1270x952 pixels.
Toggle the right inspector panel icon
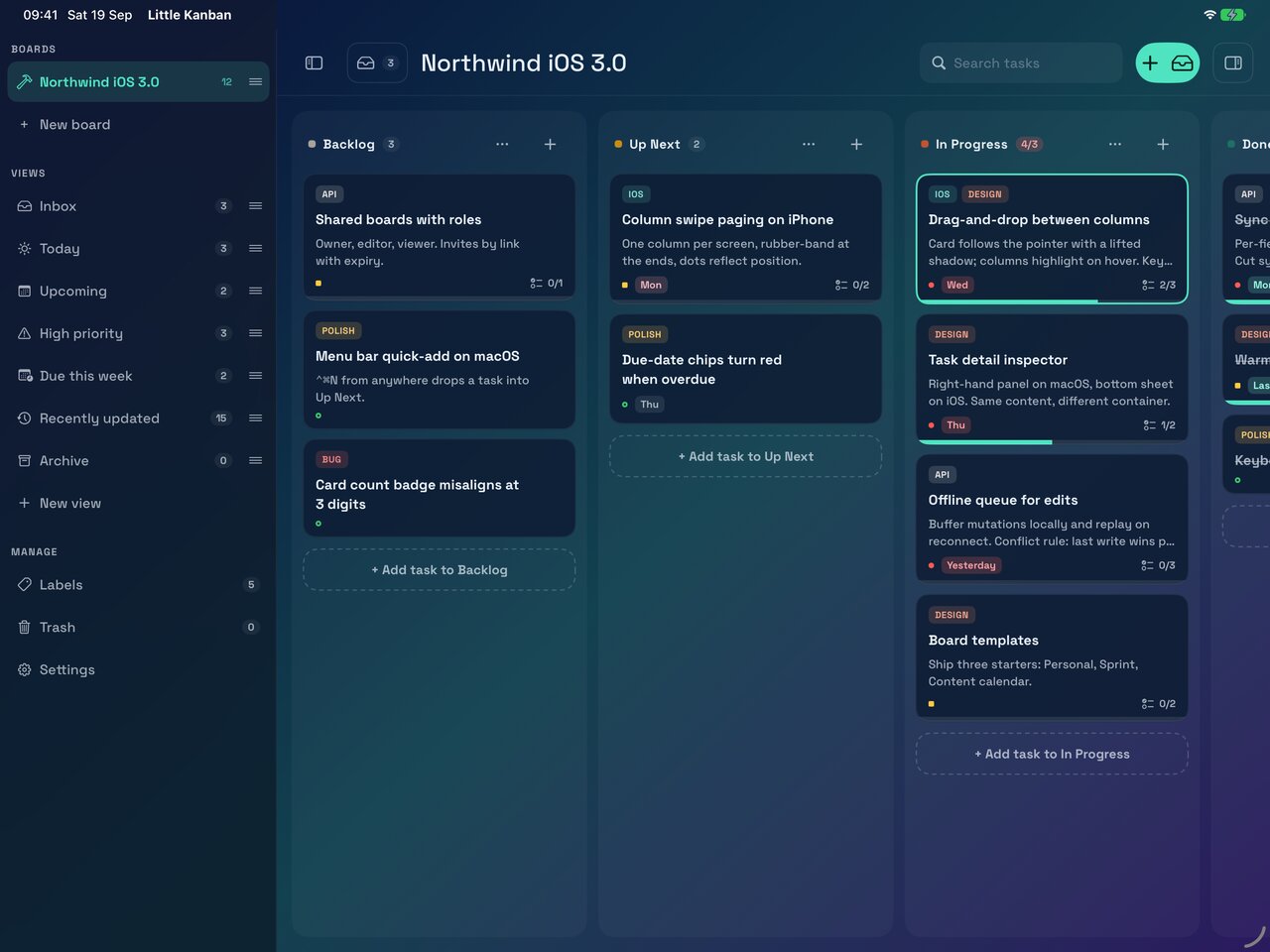(1233, 62)
